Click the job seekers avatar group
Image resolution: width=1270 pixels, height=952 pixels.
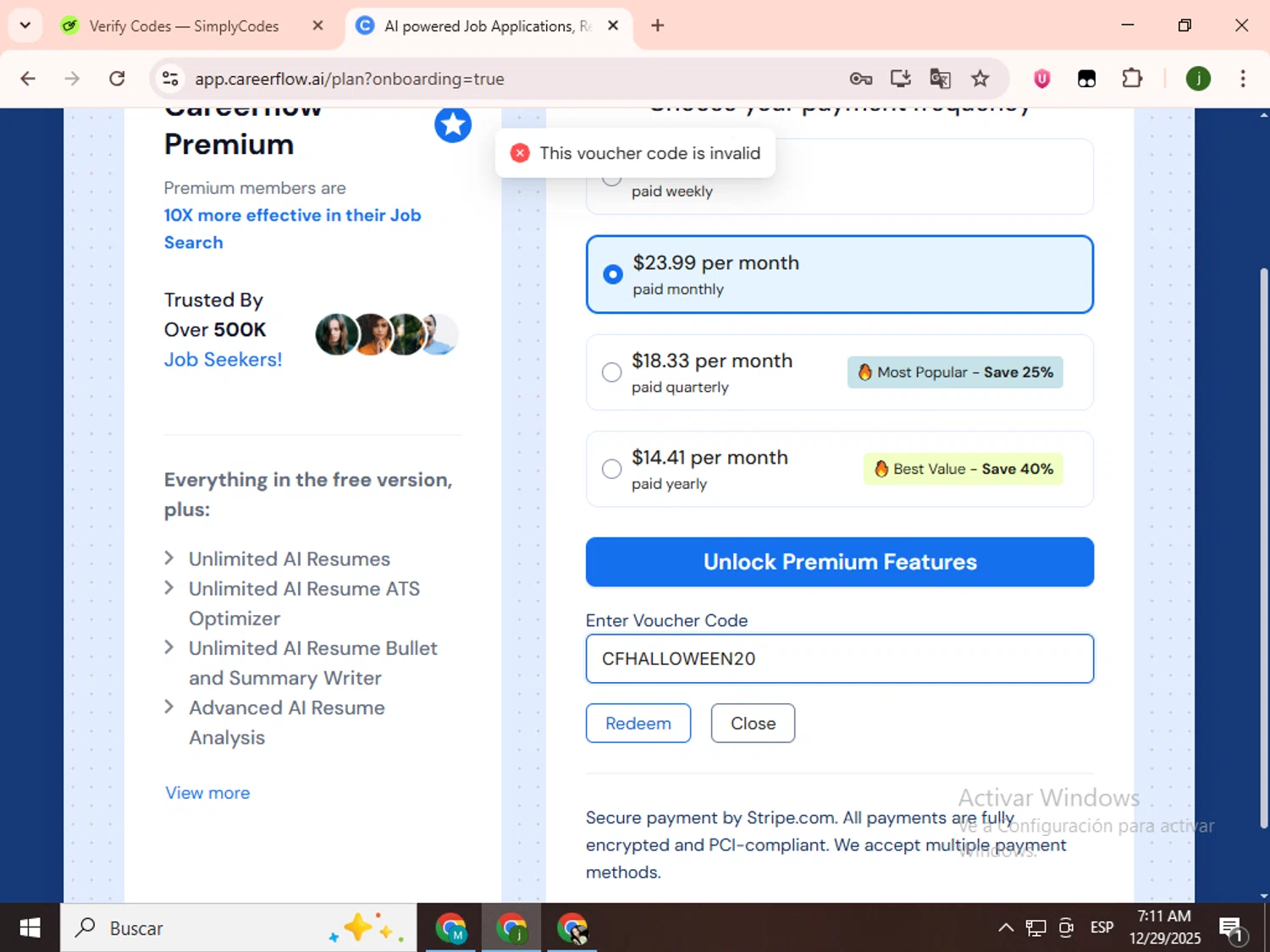click(x=387, y=334)
